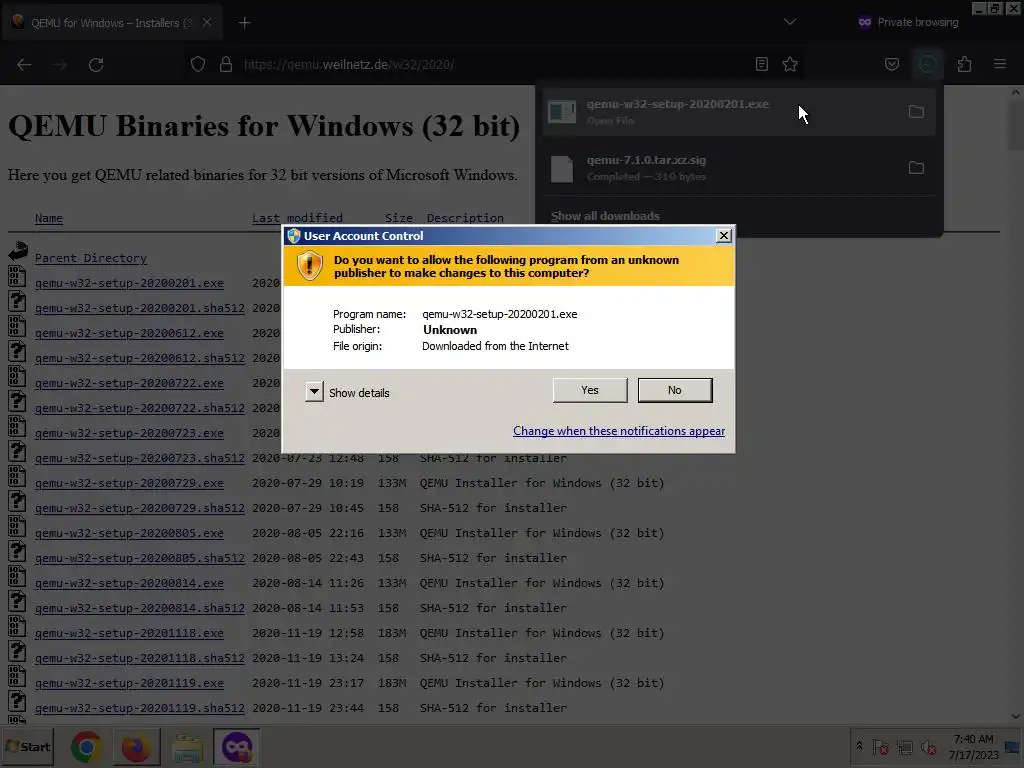This screenshot has width=1024, height=768.
Task: Click the Parent Directory back-arrow icon
Action: (x=18, y=251)
